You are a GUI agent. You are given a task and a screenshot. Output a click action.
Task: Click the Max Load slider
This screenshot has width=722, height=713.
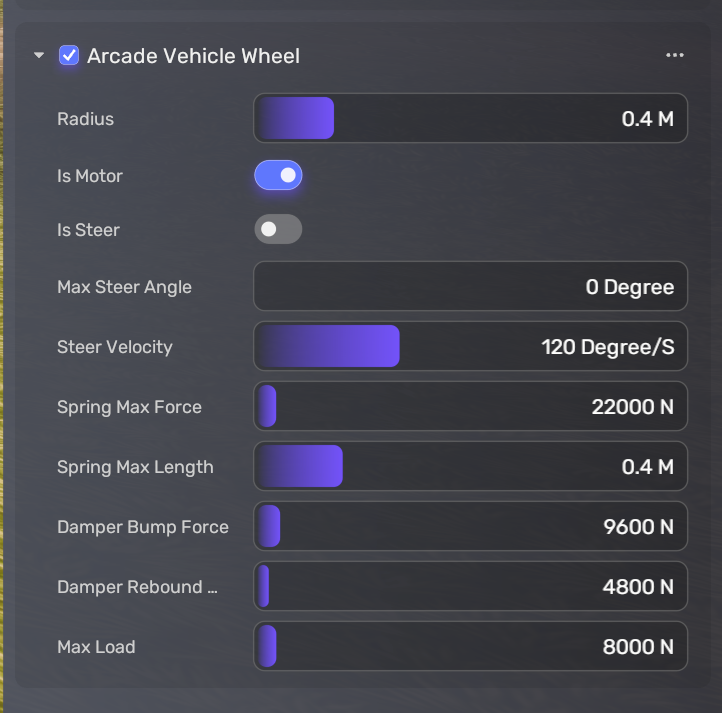470,647
